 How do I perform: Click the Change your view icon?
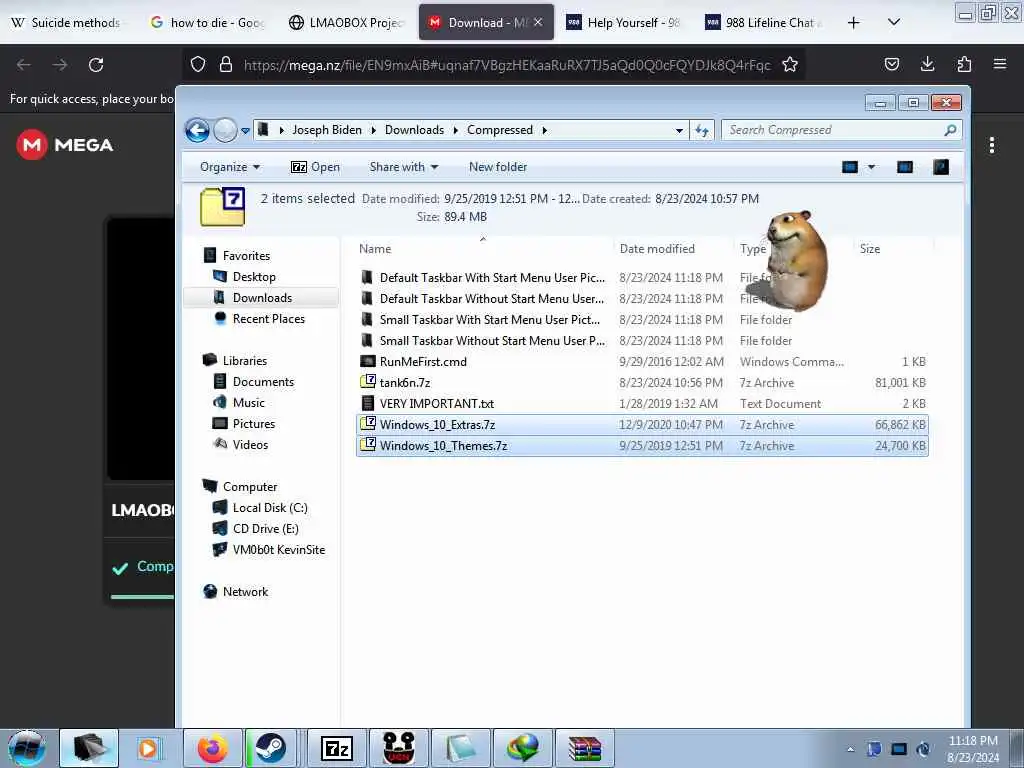click(850, 167)
